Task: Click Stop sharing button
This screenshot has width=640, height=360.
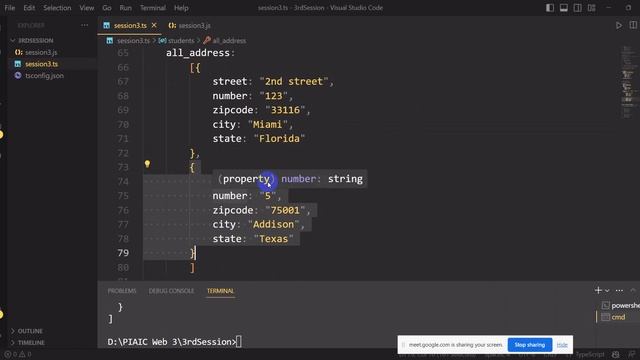Action: click(x=529, y=345)
